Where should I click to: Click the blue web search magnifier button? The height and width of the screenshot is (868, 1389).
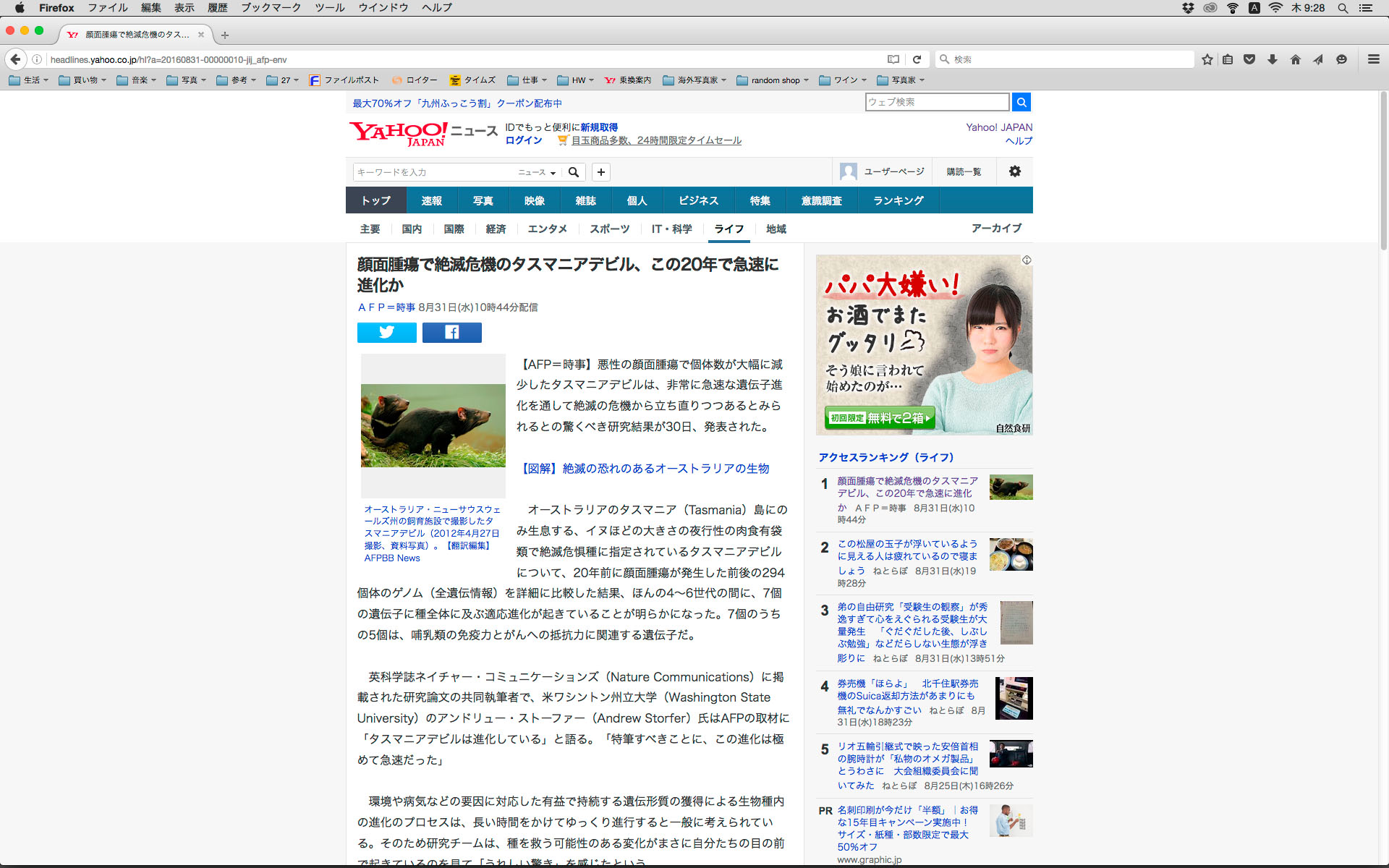tap(1021, 102)
